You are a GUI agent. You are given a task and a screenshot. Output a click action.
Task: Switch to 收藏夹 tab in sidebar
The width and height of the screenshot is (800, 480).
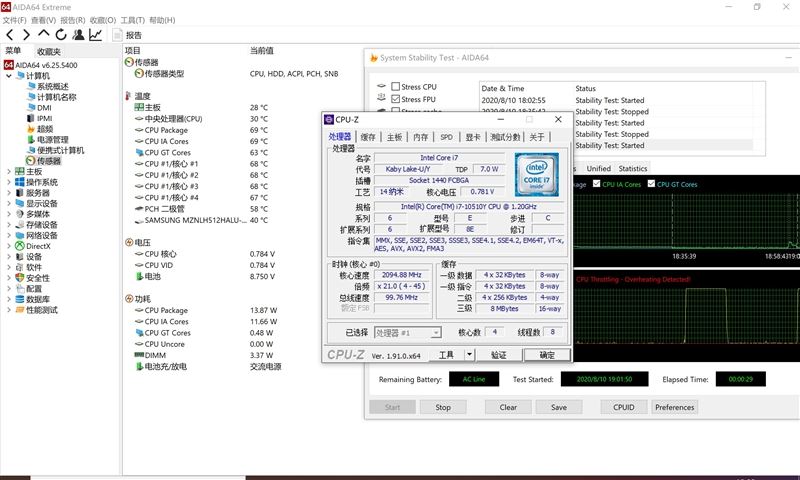[x=48, y=52]
